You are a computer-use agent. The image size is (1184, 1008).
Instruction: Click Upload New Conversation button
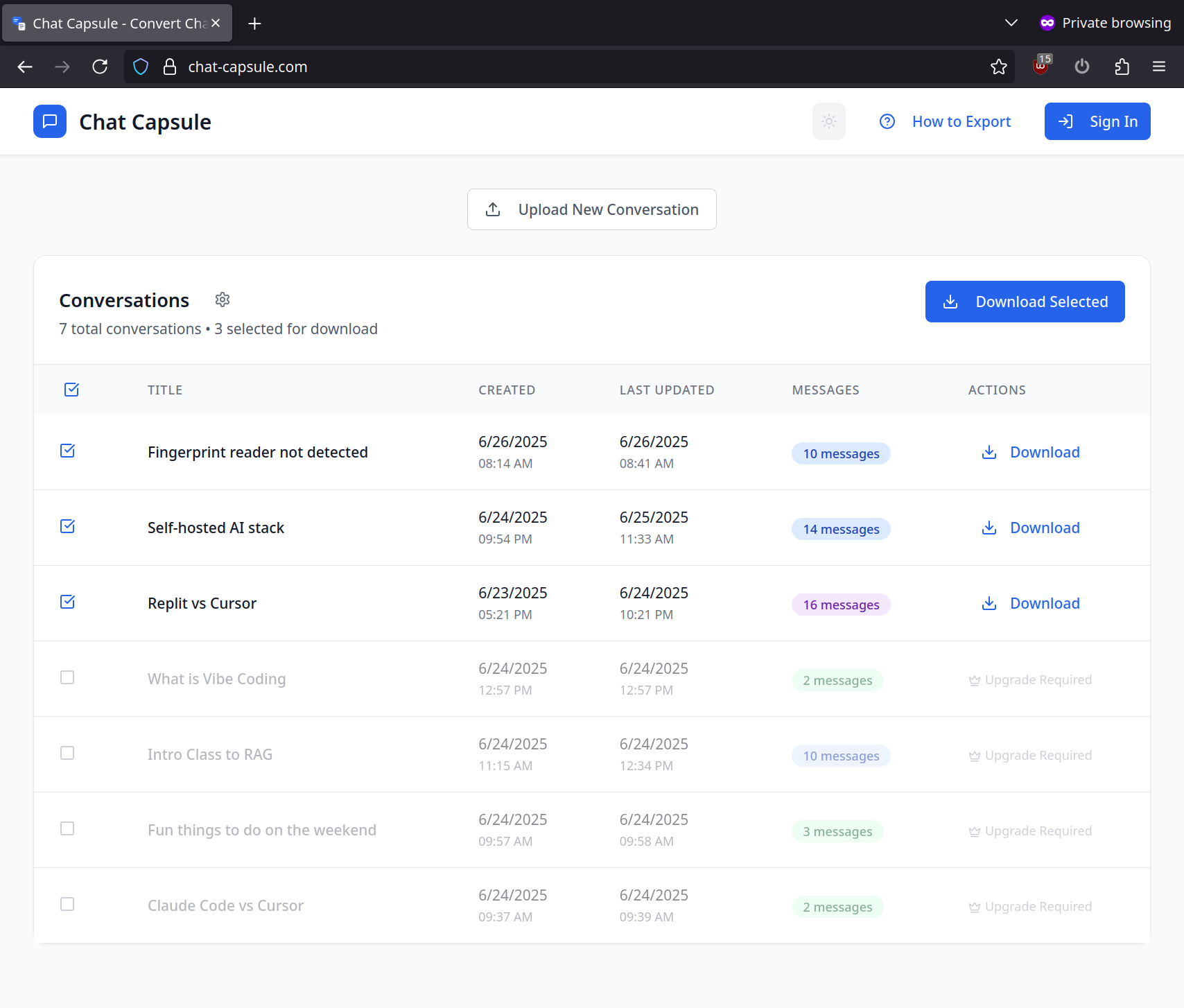592,209
